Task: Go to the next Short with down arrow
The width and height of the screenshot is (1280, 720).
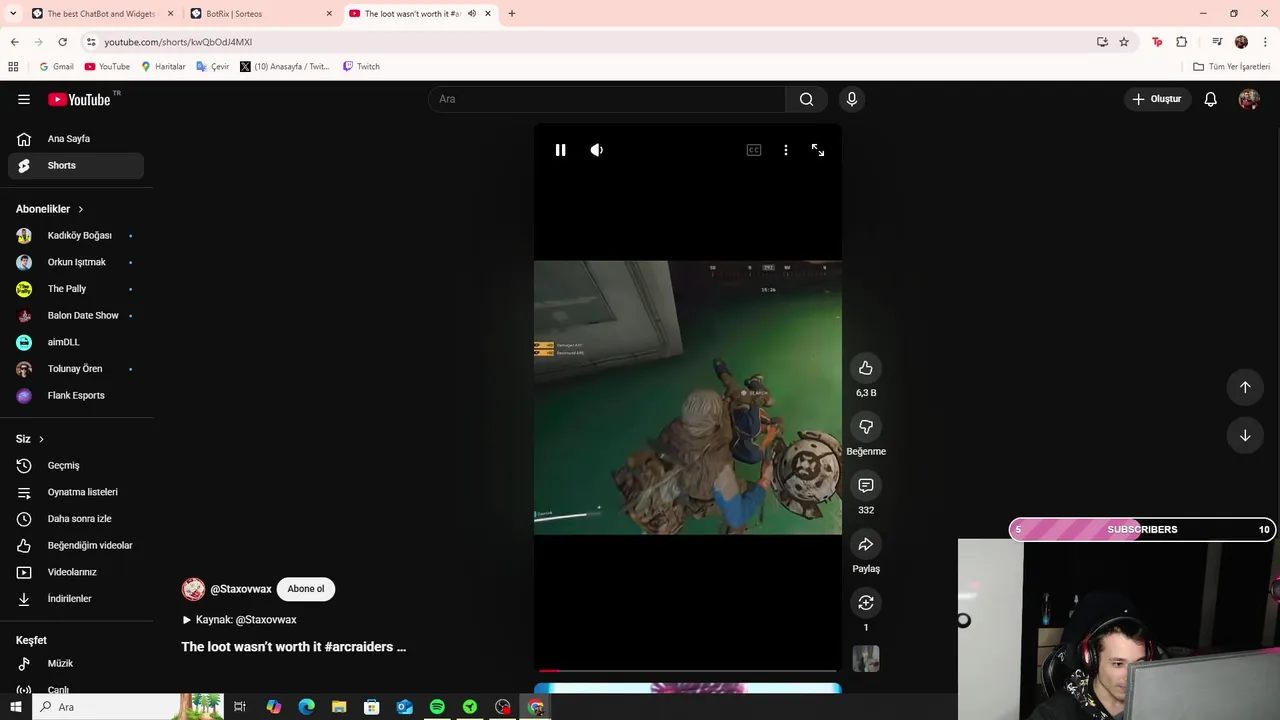Action: [1245, 436]
